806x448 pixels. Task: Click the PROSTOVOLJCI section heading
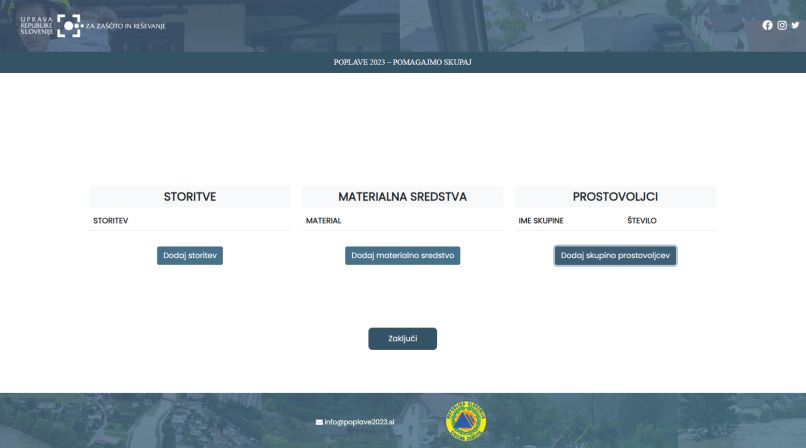[615, 197]
